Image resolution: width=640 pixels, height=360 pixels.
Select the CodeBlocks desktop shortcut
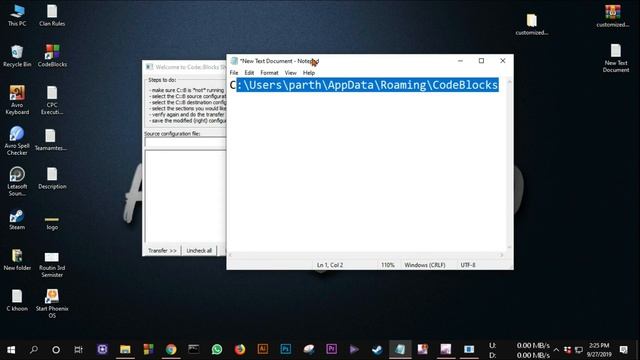(x=52, y=56)
